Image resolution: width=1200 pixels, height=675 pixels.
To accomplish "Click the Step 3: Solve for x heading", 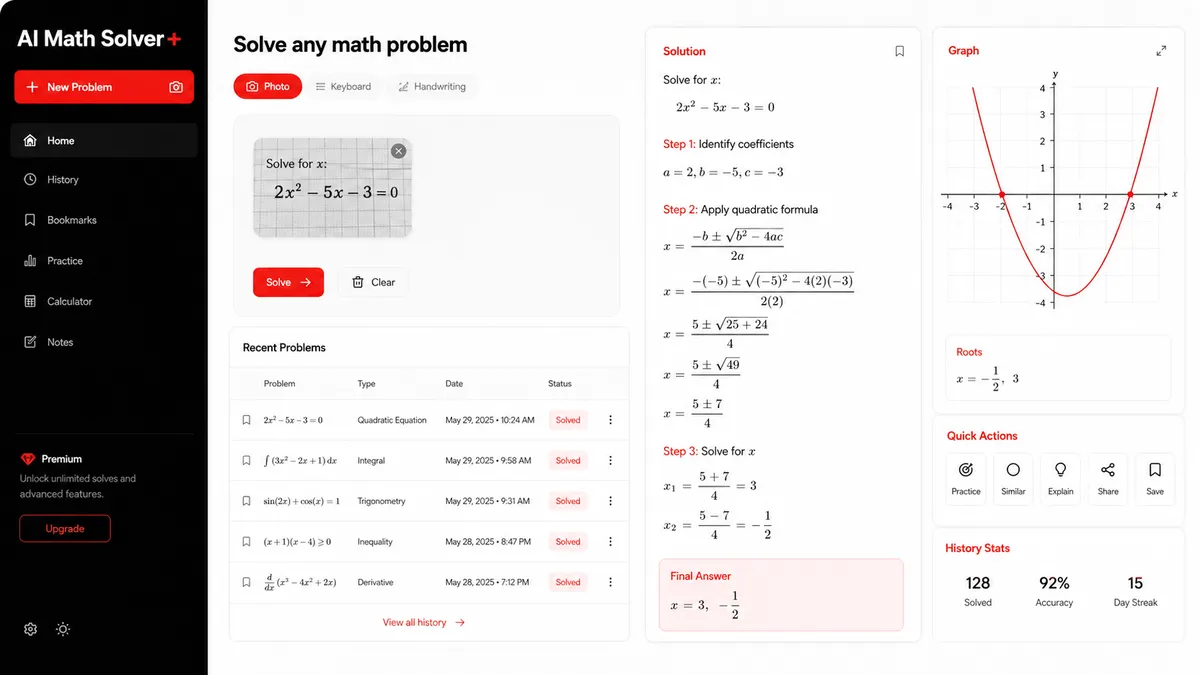I will point(710,451).
